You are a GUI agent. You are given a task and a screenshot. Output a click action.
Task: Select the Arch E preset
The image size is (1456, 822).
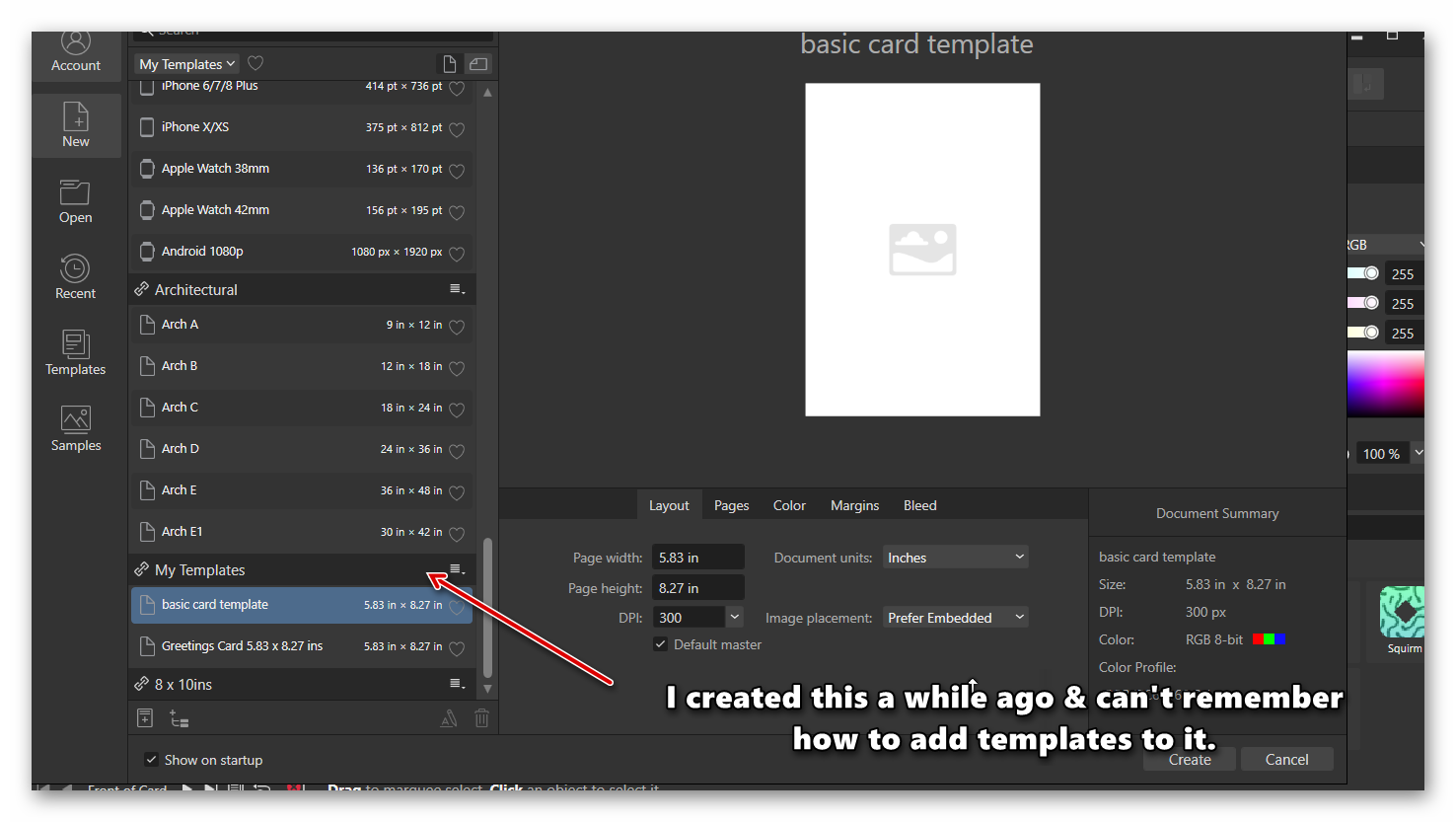click(x=302, y=490)
